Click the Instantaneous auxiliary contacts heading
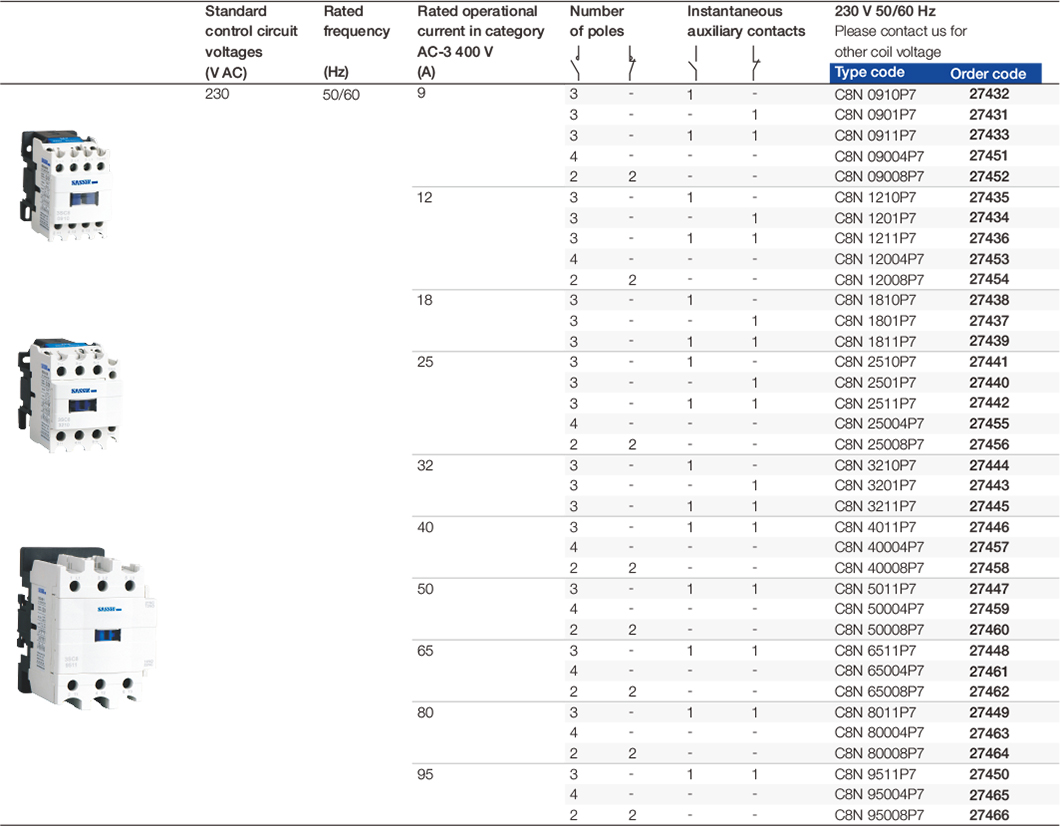The width and height of the screenshot is (1060, 826). coord(745,21)
